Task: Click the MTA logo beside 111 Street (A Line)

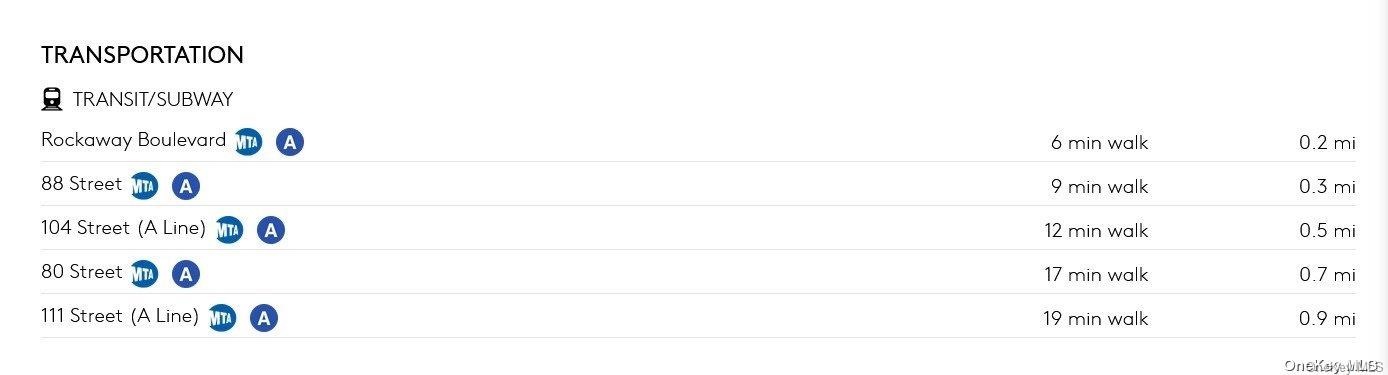Action: coord(222,318)
